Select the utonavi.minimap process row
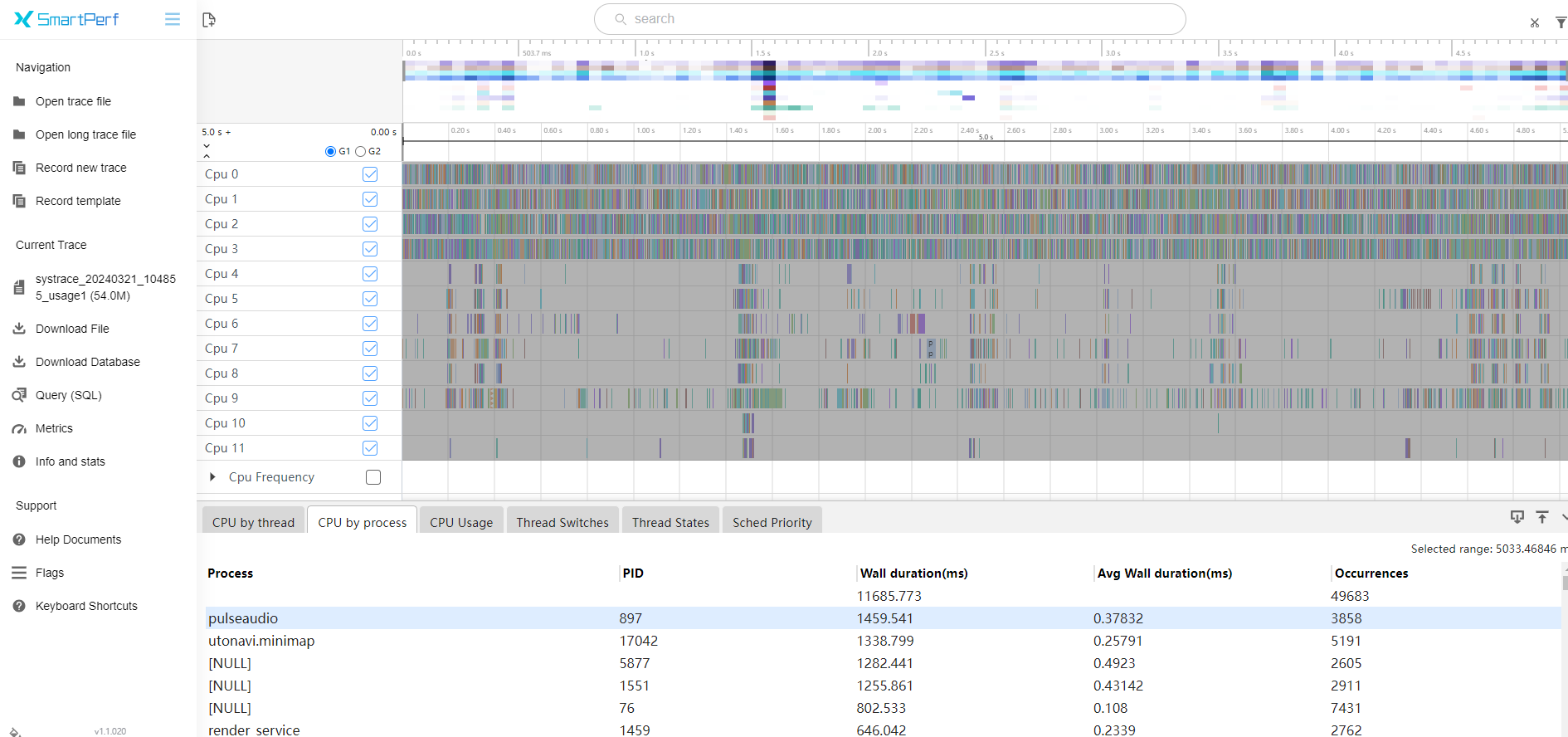Screen dimensions: 1568x737 [883, 641]
